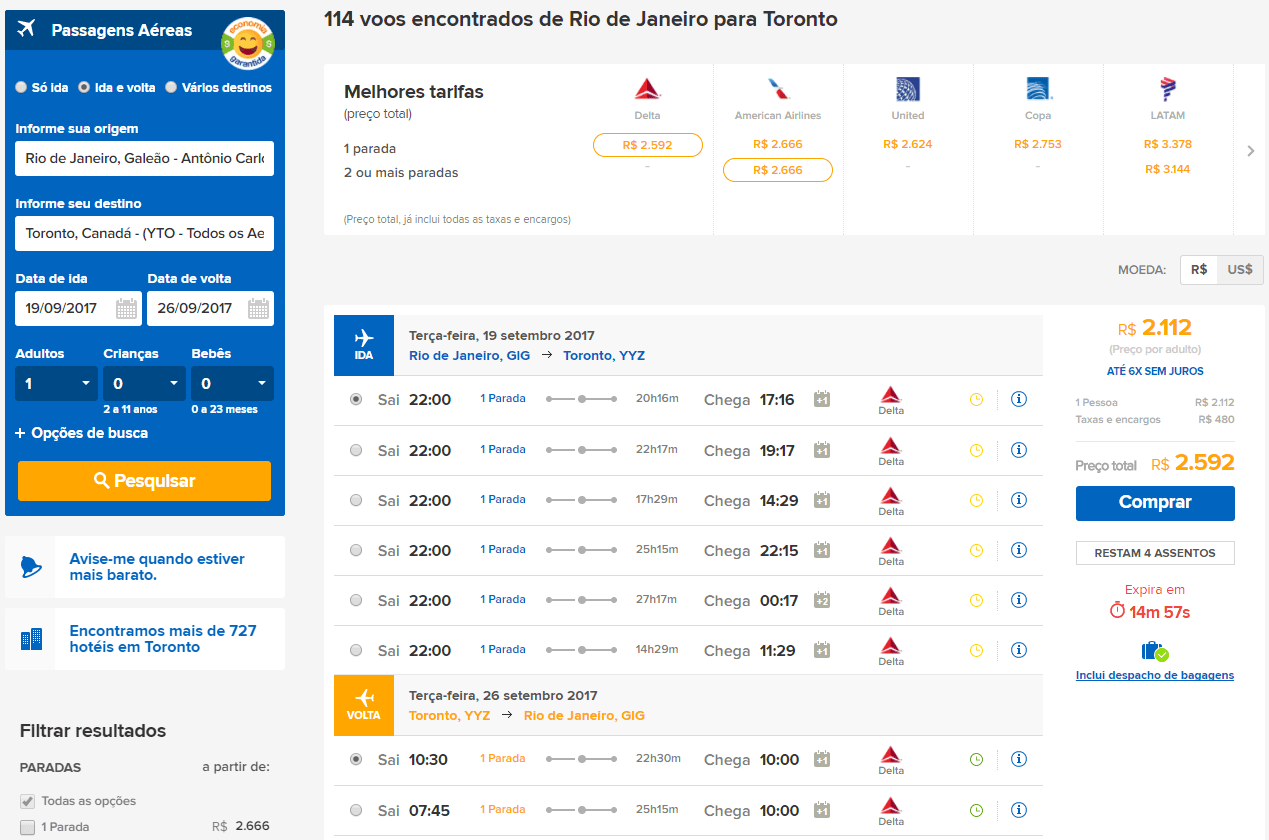Select the Só ida radio option
Image resolution: width=1269 pixels, height=840 pixels.
pos(21,87)
